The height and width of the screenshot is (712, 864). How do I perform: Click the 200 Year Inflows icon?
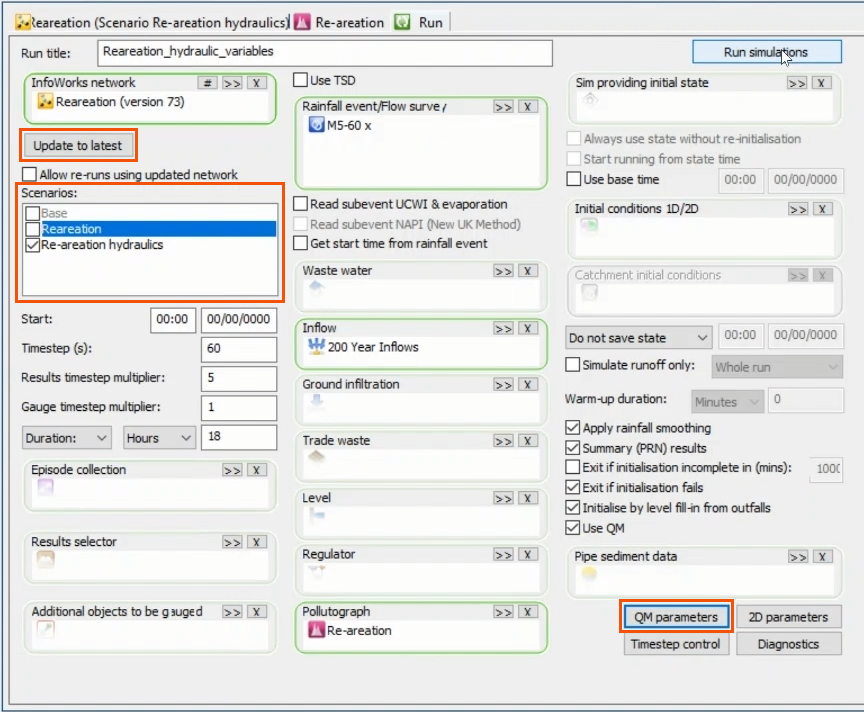pos(319,348)
